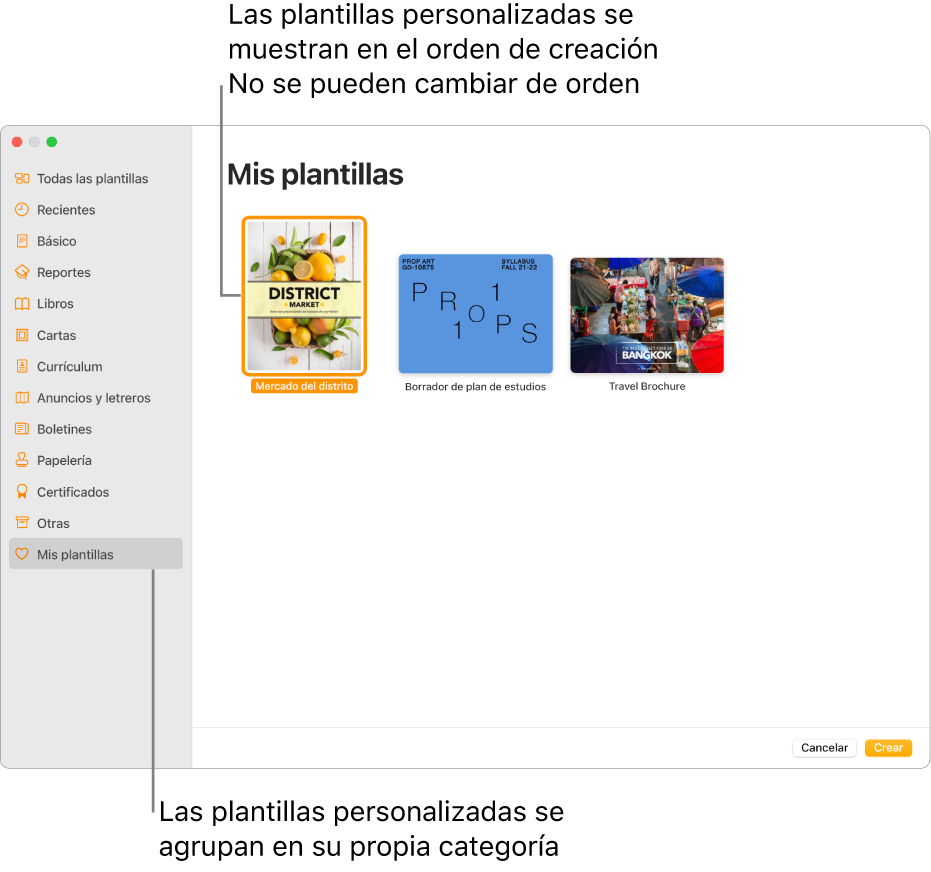Click the Travel Brochure name label
Viewport: 931px width, 872px height.
(x=647, y=386)
